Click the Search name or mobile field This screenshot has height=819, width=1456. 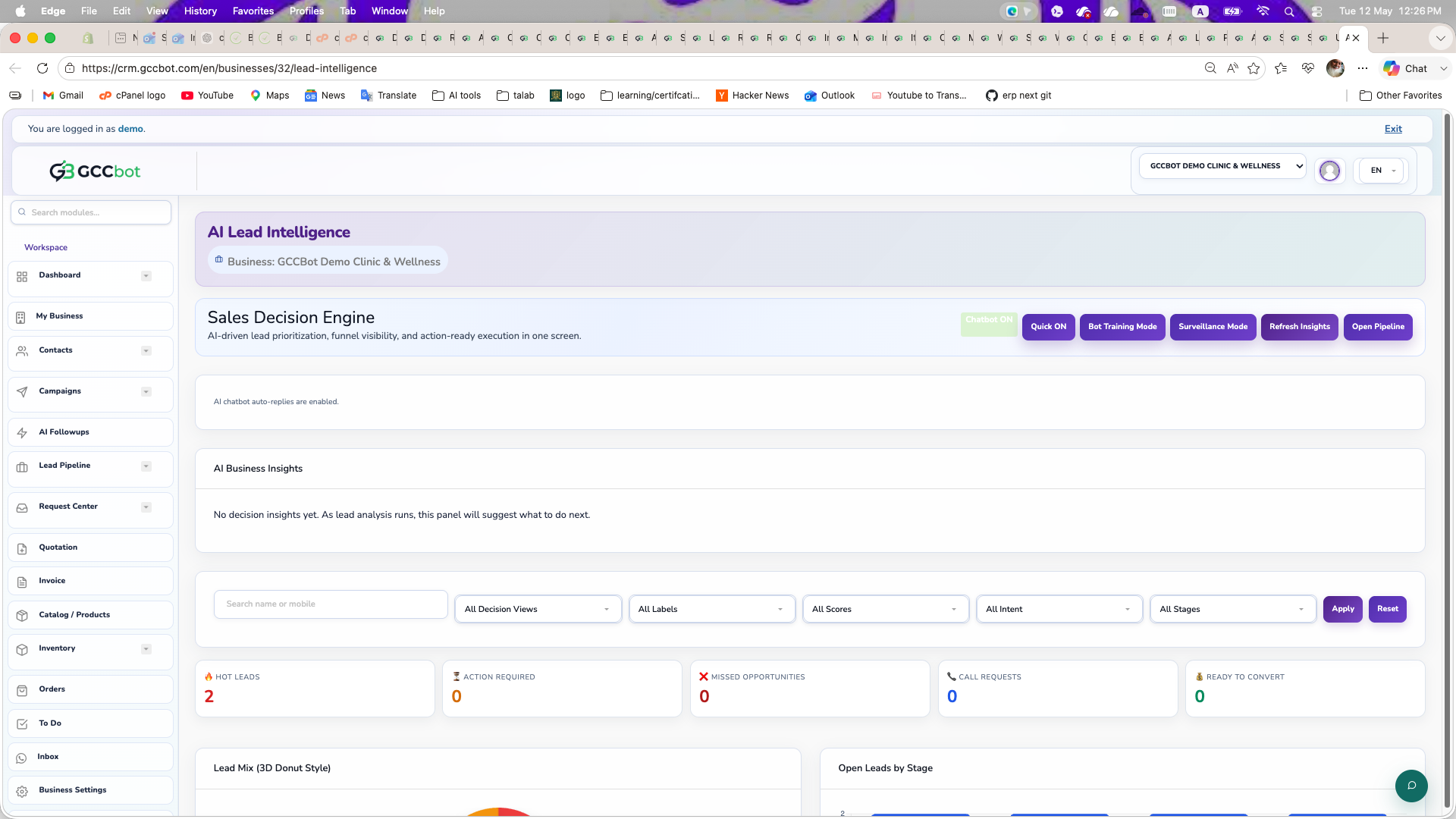pyautogui.click(x=331, y=604)
